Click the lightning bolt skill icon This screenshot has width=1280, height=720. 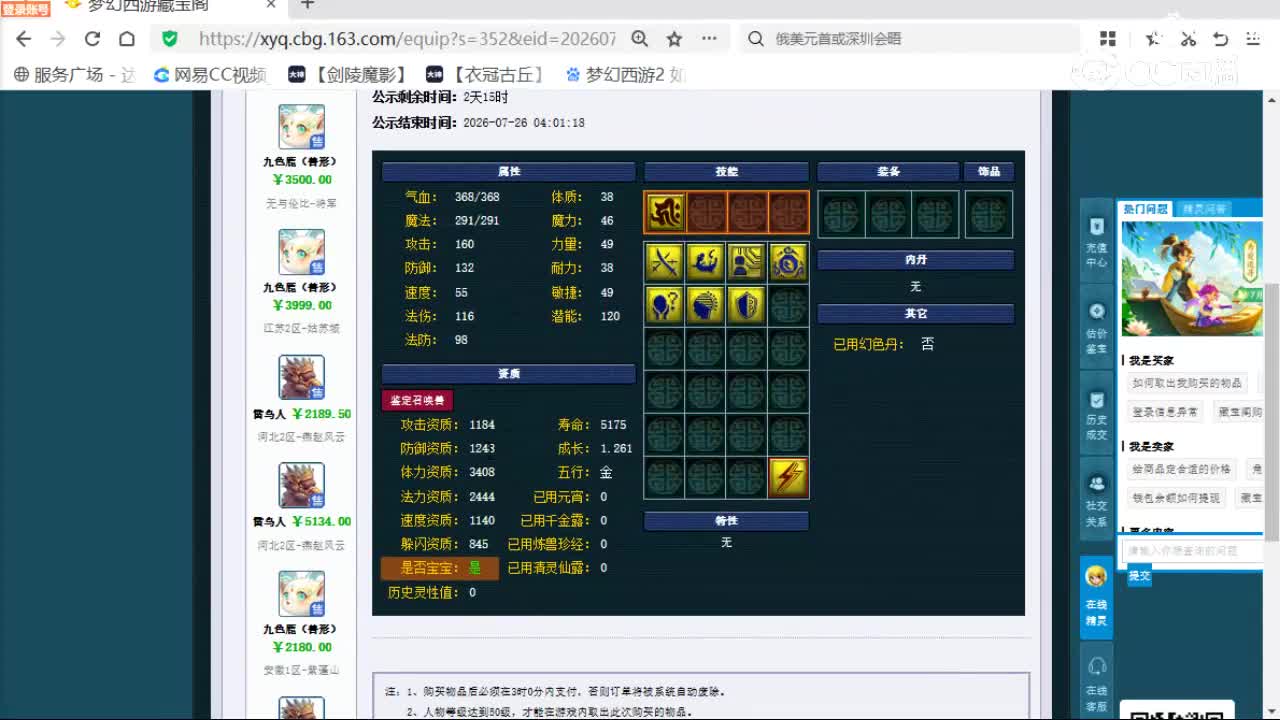[x=788, y=478]
